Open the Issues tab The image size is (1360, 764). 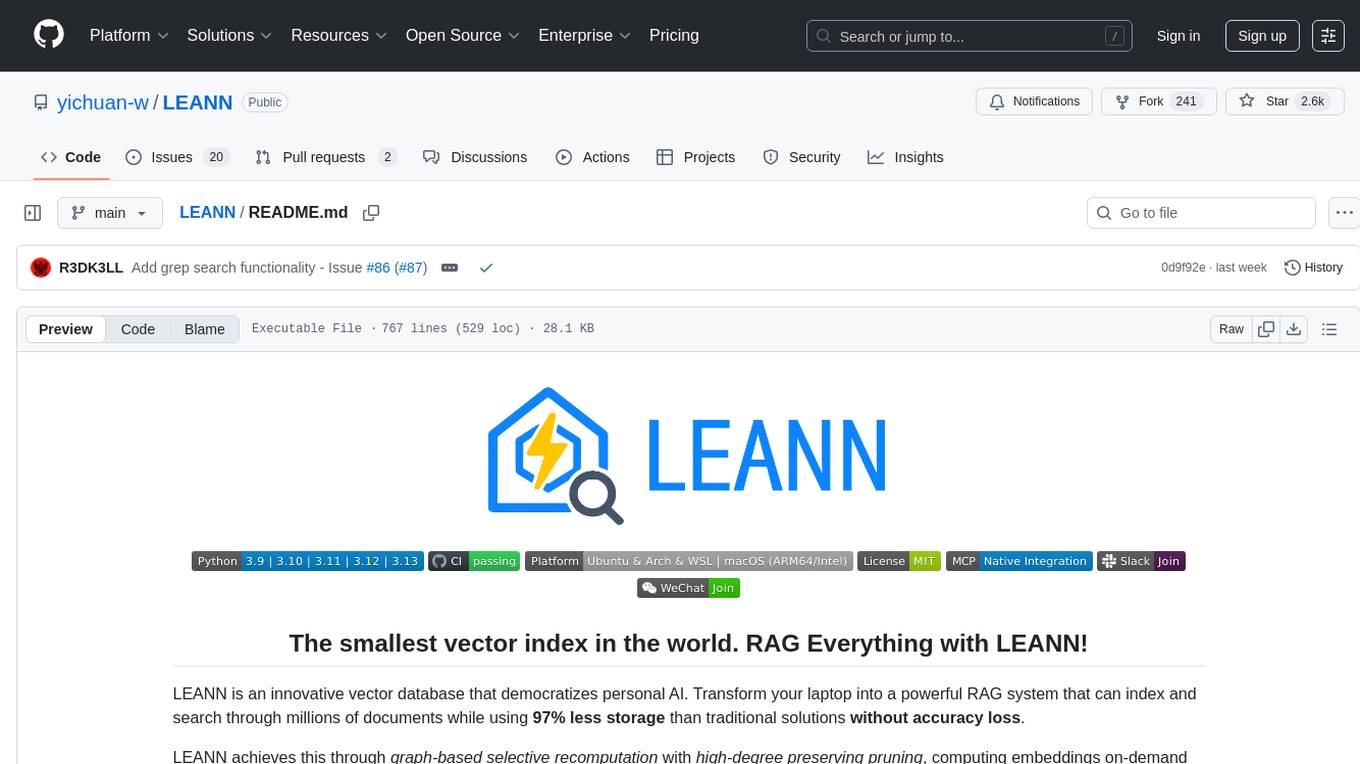point(177,157)
